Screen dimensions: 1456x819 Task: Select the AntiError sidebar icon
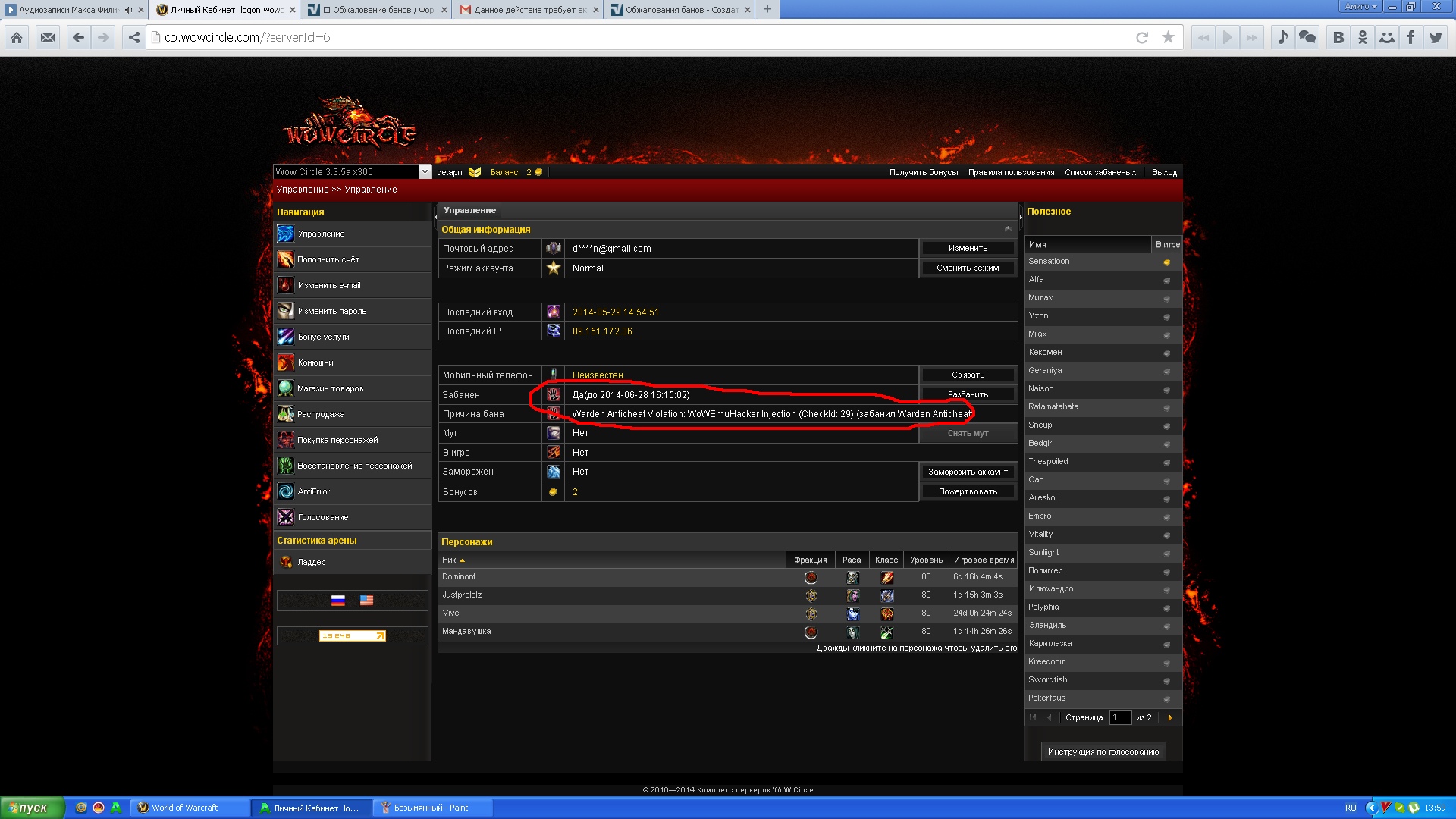(286, 491)
